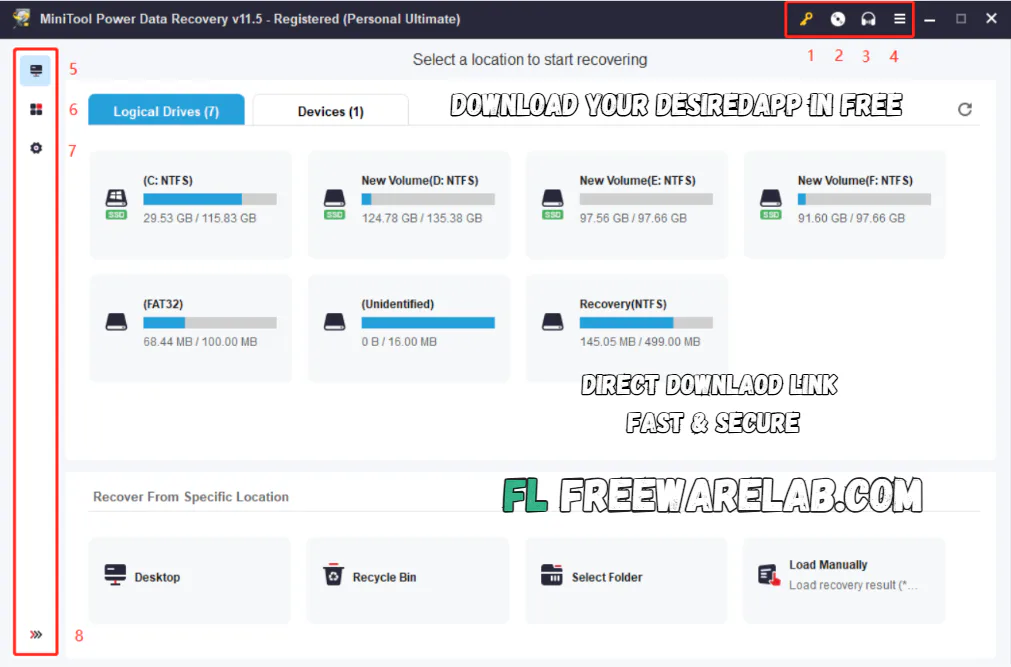Click the Recycle Bin icon
This screenshot has height=667, width=1011.
[x=333, y=574]
